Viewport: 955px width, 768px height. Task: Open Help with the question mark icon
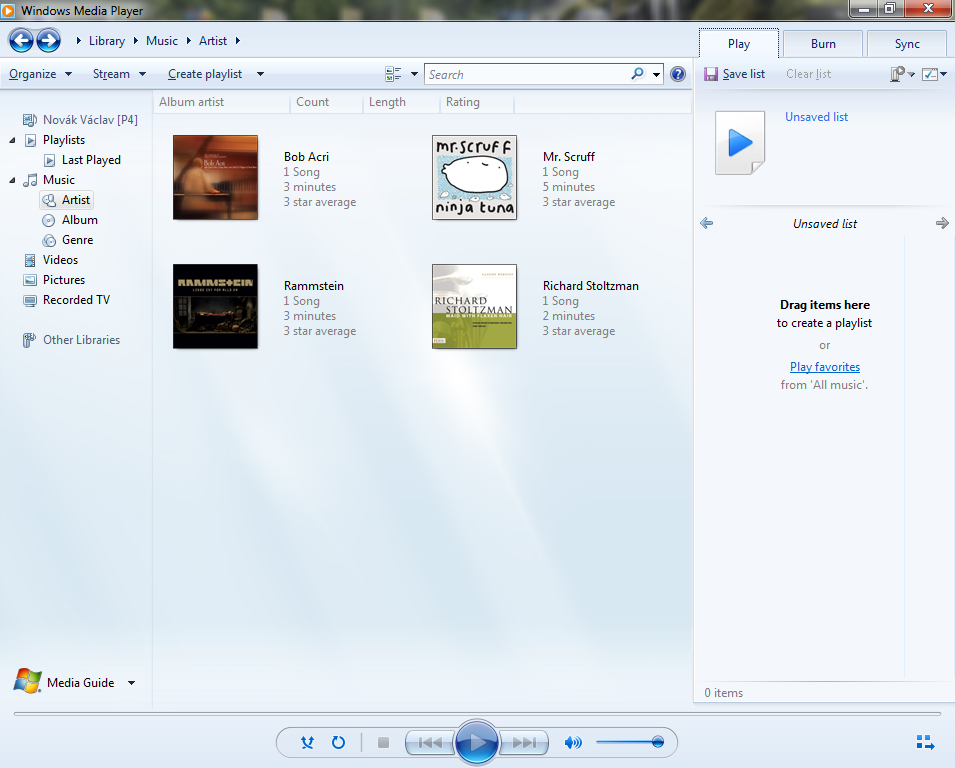tap(677, 74)
